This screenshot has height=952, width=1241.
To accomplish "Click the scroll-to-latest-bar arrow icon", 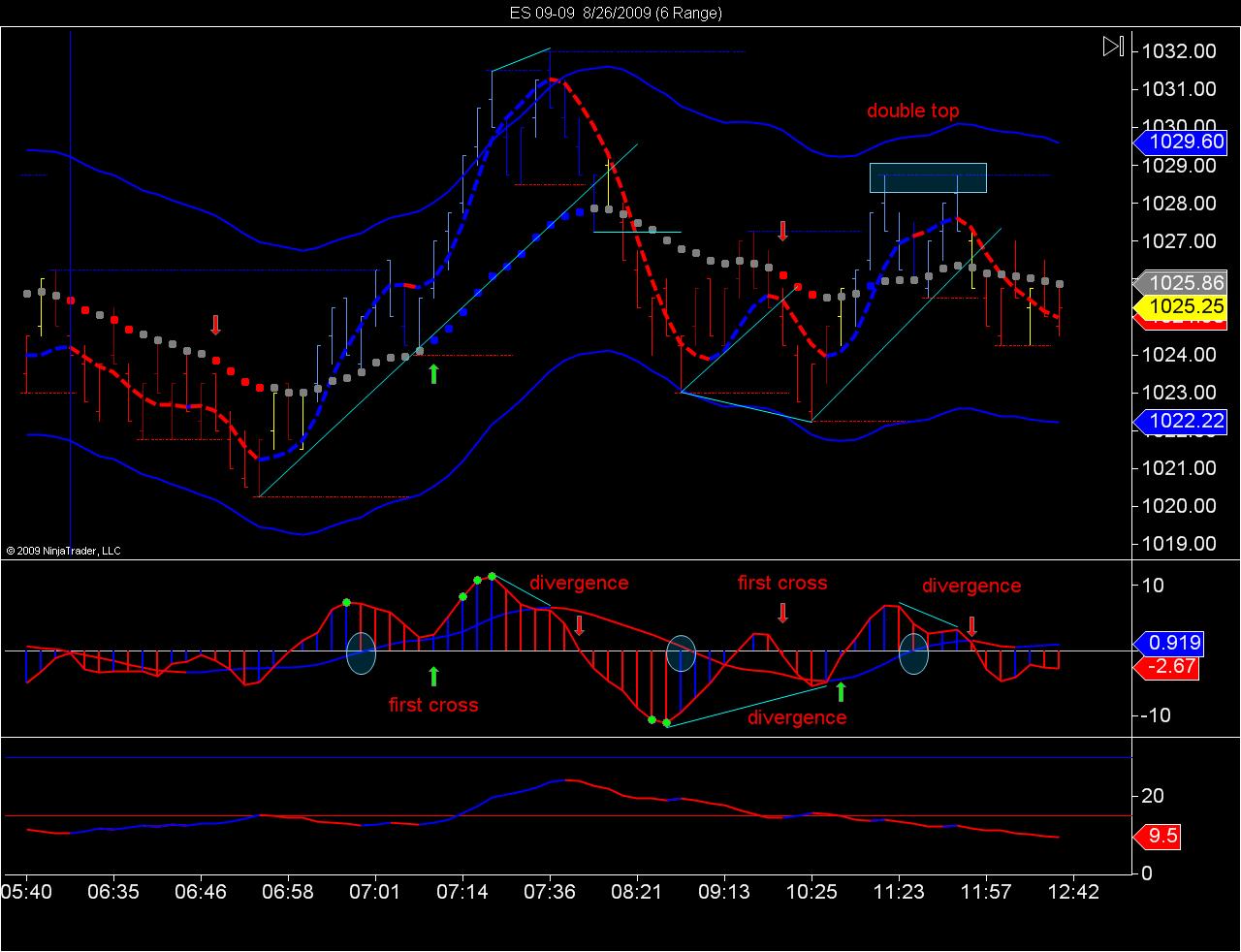I will [1113, 47].
